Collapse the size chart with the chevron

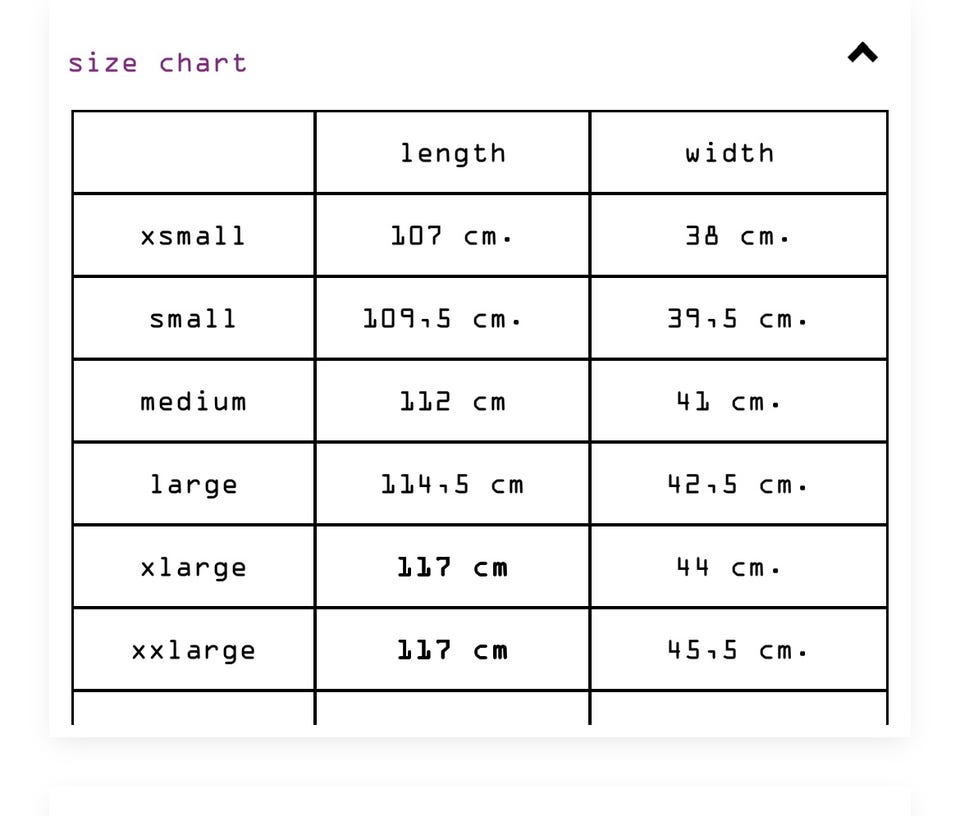[x=862, y=53]
